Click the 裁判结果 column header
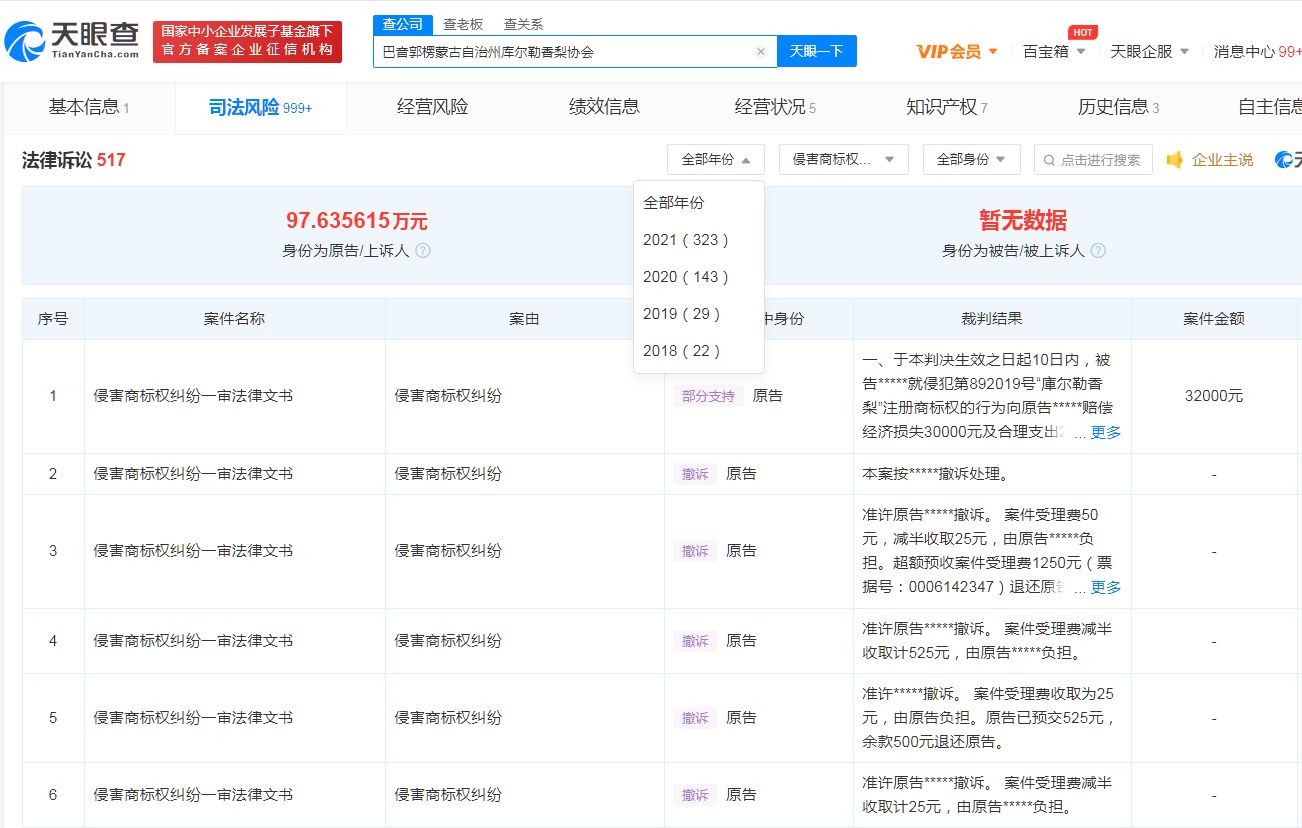The width and height of the screenshot is (1302, 828). [992, 319]
